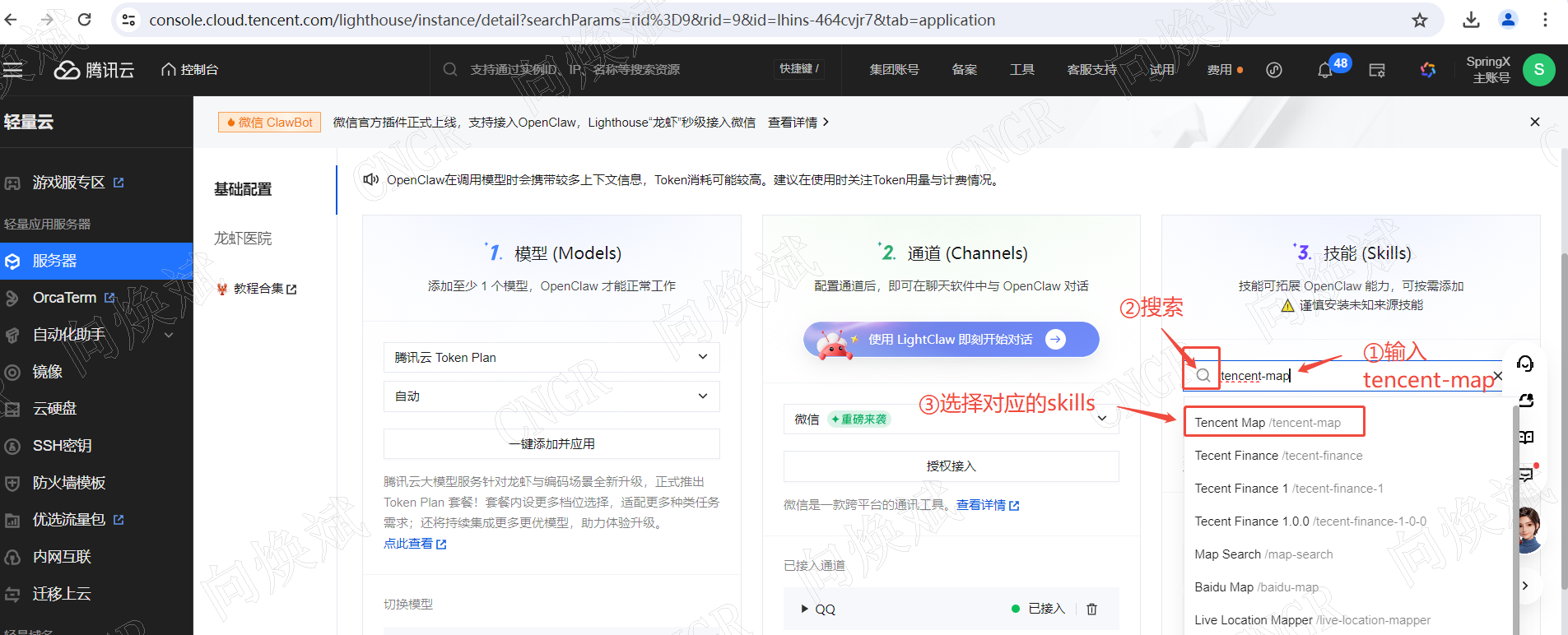Click the 授权接入 button

951,466
